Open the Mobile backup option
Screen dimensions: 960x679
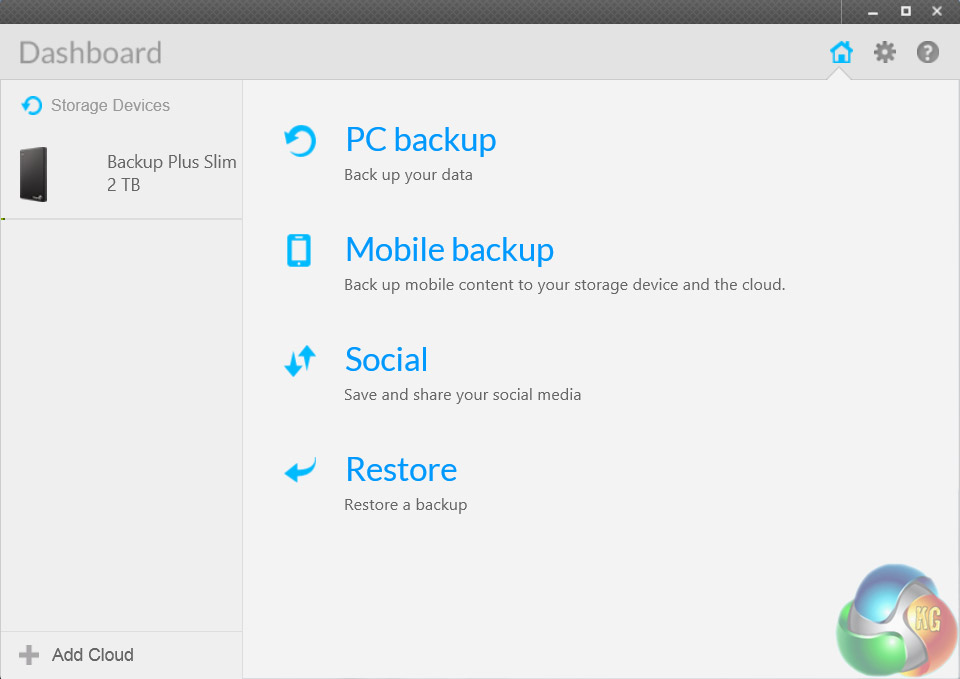click(449, 250)
